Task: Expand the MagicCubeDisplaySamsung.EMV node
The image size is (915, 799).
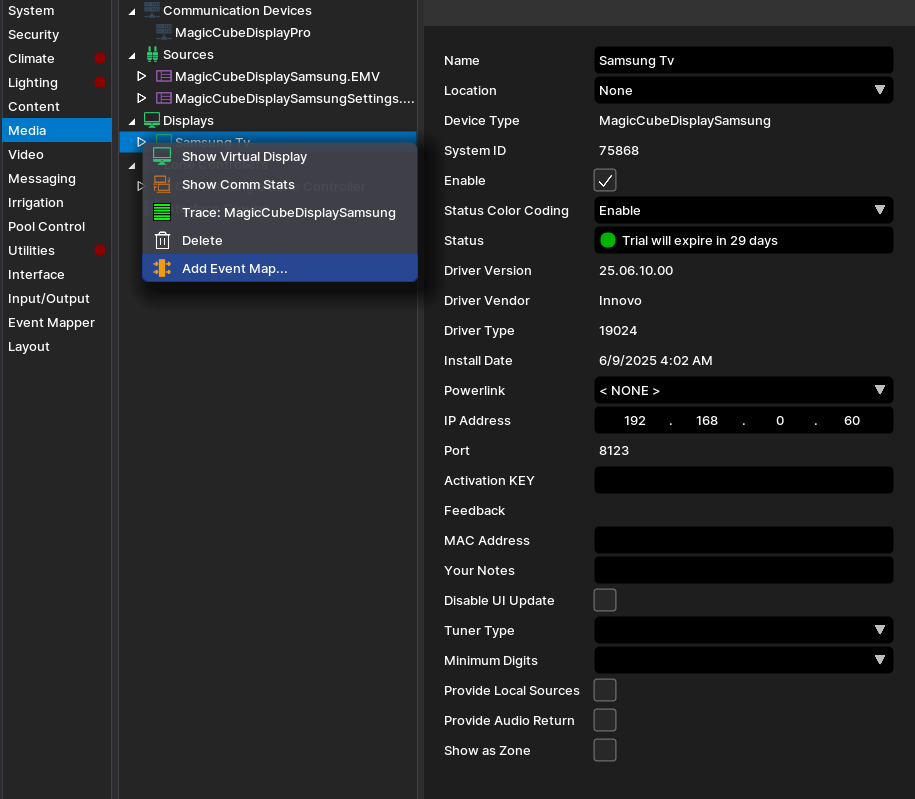Action: (x=141, y=76)
